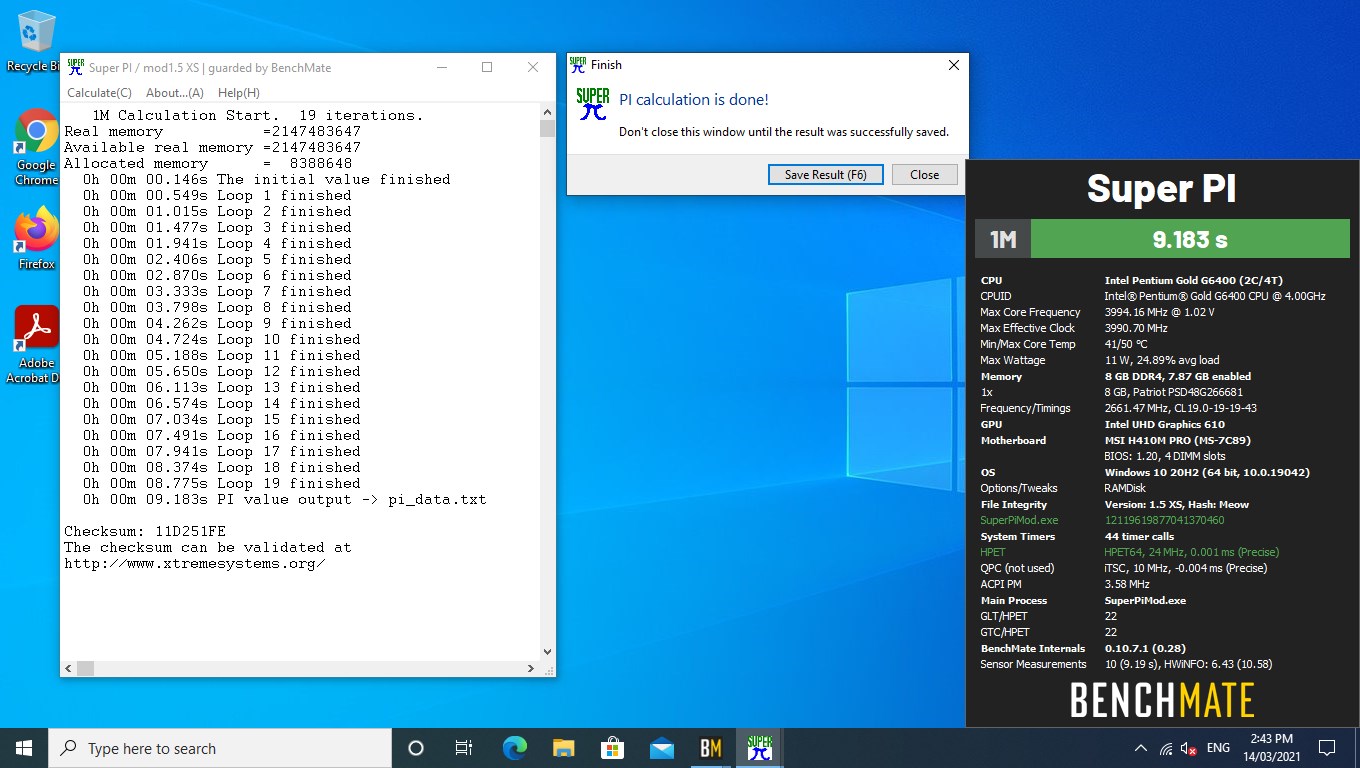This screenshot has height=768, width=1360.
Task: Click the Close button in Finish dialog
Action: tap(925, 175)
